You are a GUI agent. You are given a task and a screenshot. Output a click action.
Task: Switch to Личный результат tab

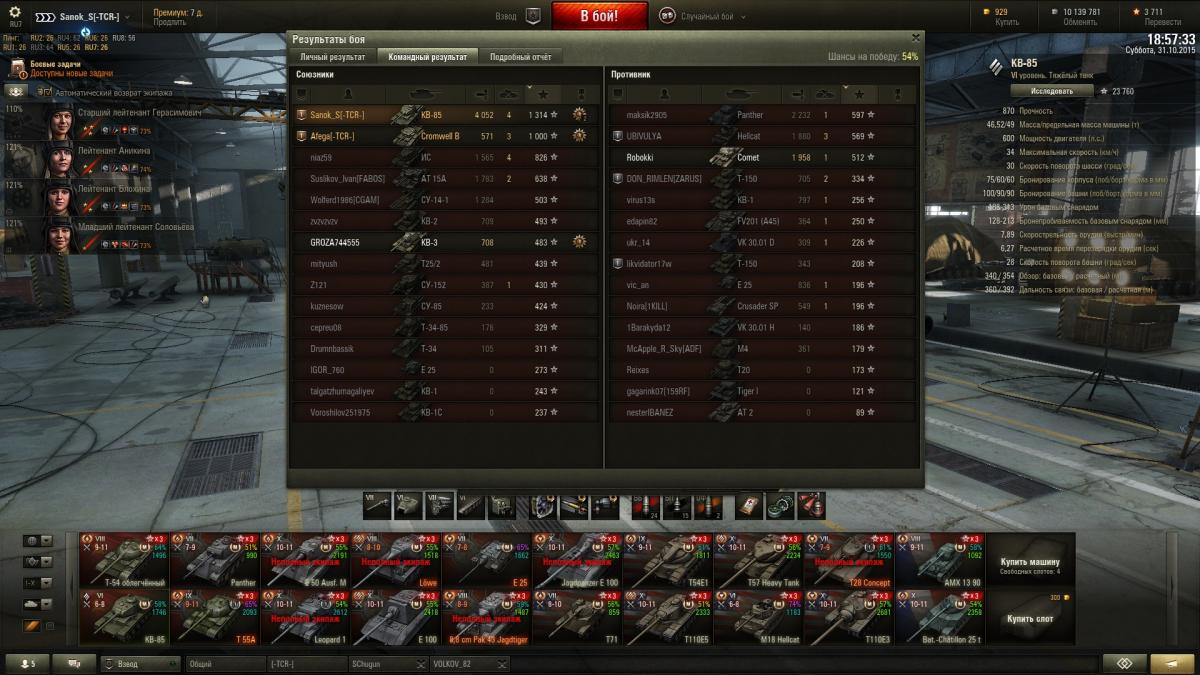333,57
